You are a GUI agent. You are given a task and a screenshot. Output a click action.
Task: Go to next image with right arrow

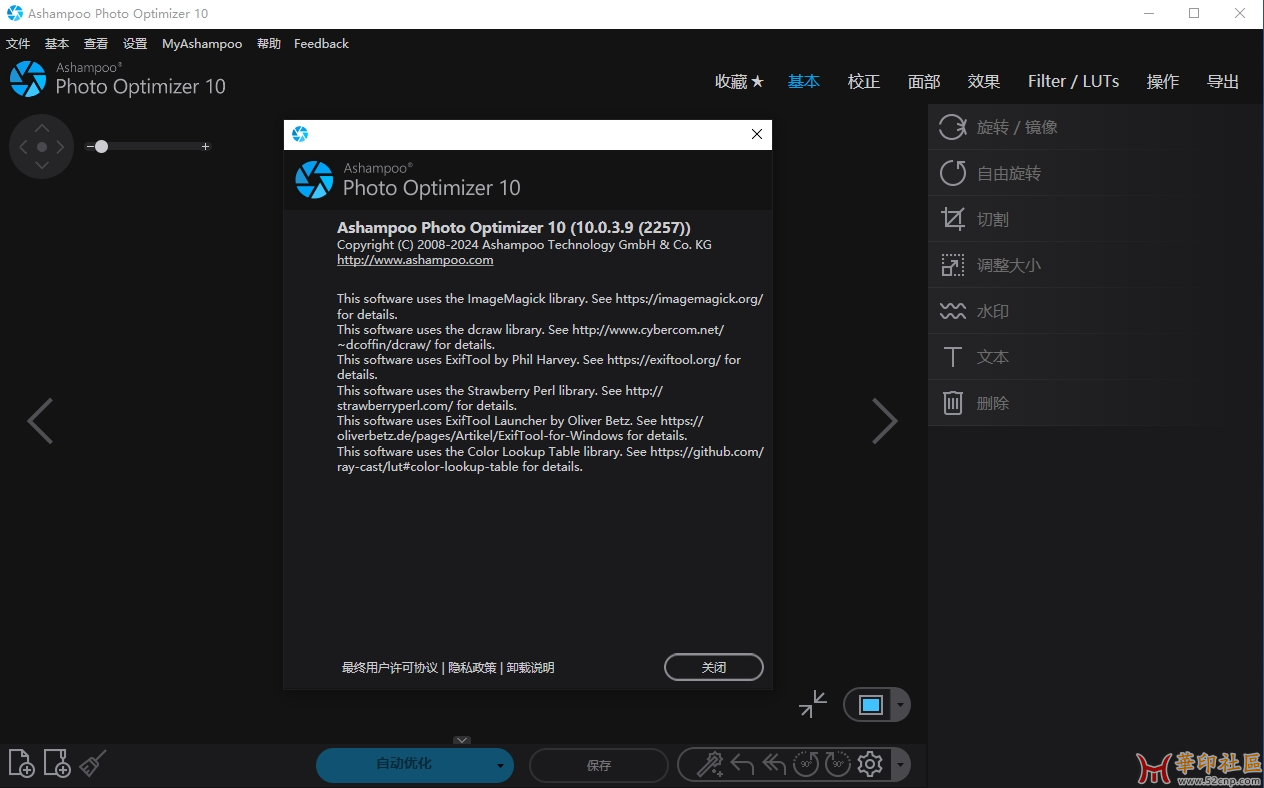(x=885, y=421)
